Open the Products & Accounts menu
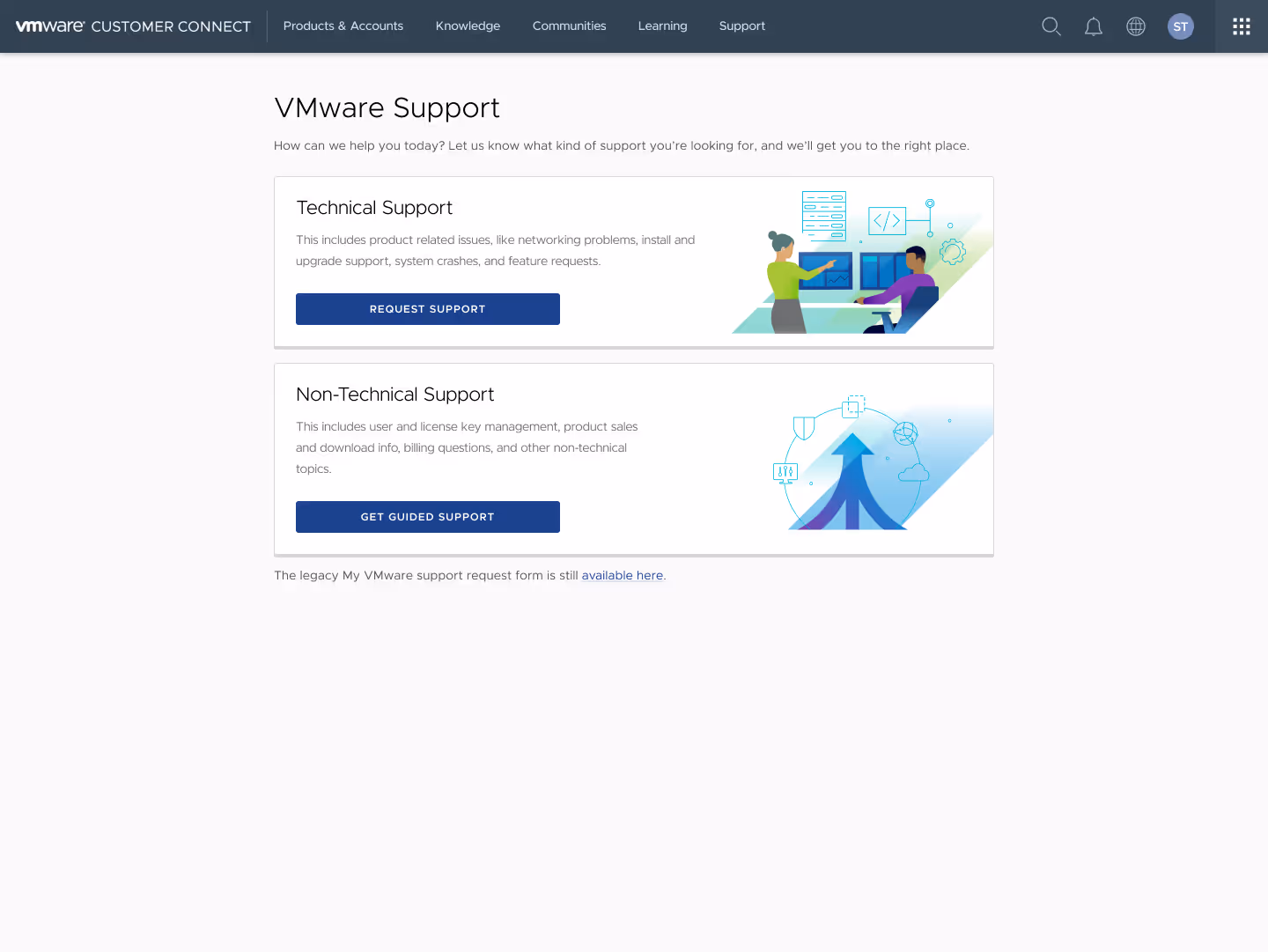Screen dimensions: 1268x952 click(343, 26)
